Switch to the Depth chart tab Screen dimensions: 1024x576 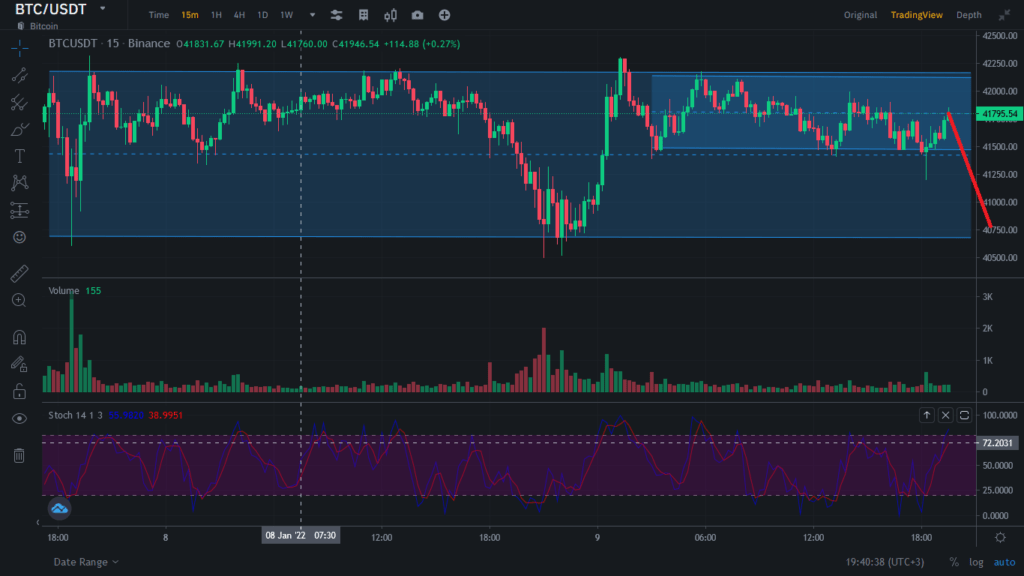(968, 15)
